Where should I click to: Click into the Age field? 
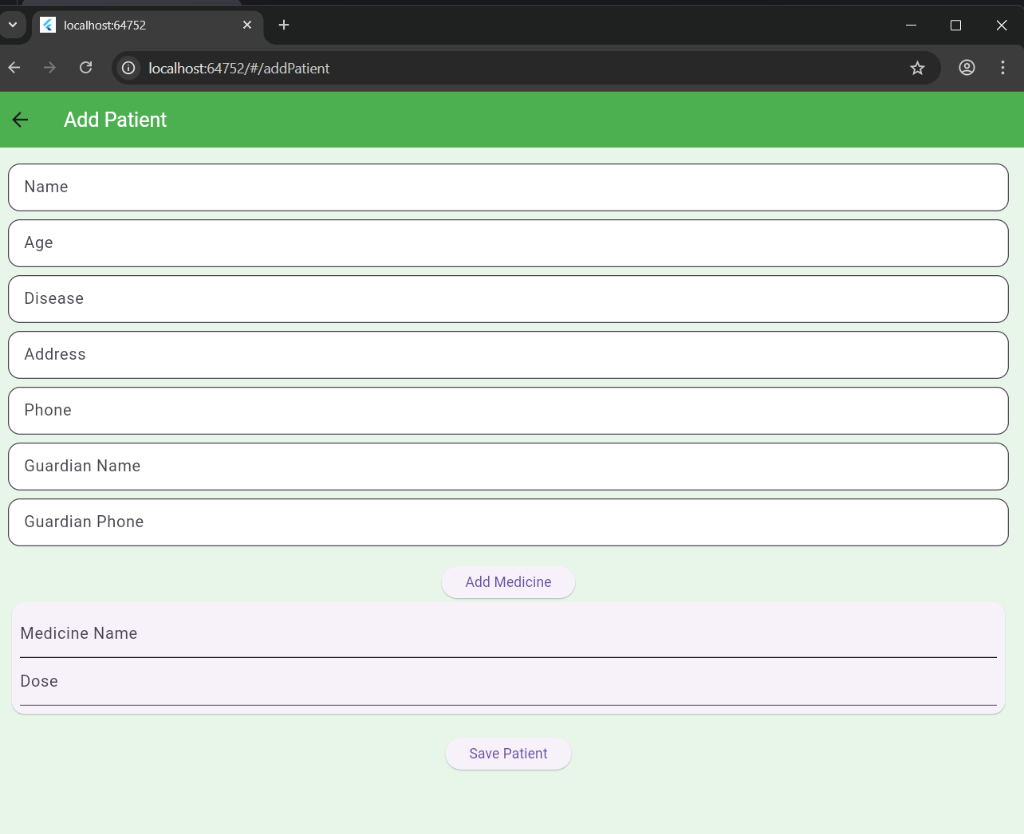(508, 243)
